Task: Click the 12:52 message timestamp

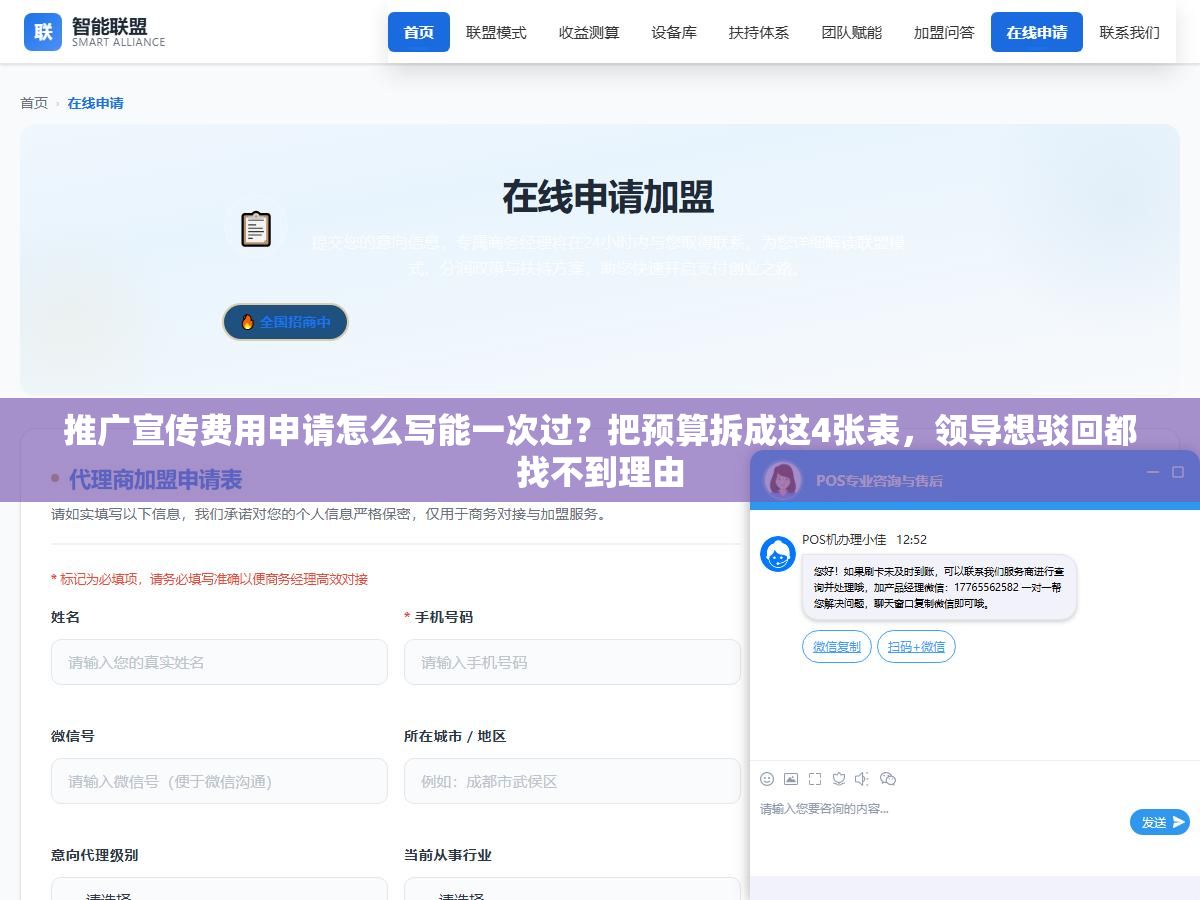Action: coord(911,539)
